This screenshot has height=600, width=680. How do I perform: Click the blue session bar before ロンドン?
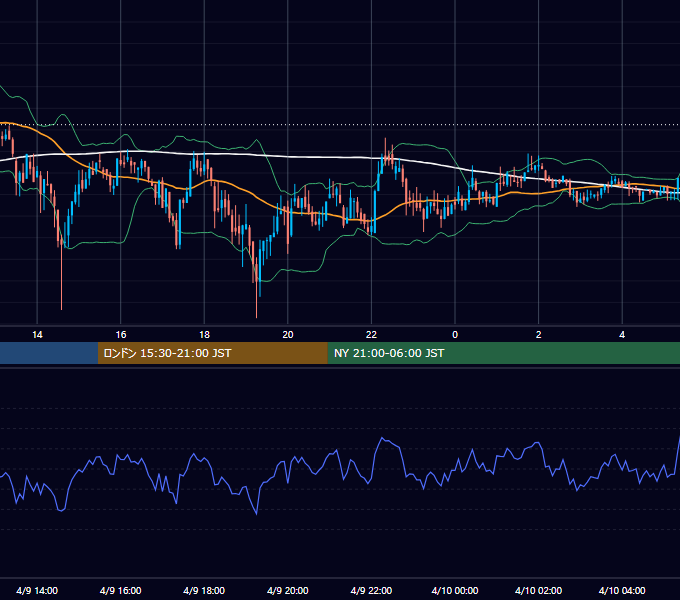tap(49, 353)
